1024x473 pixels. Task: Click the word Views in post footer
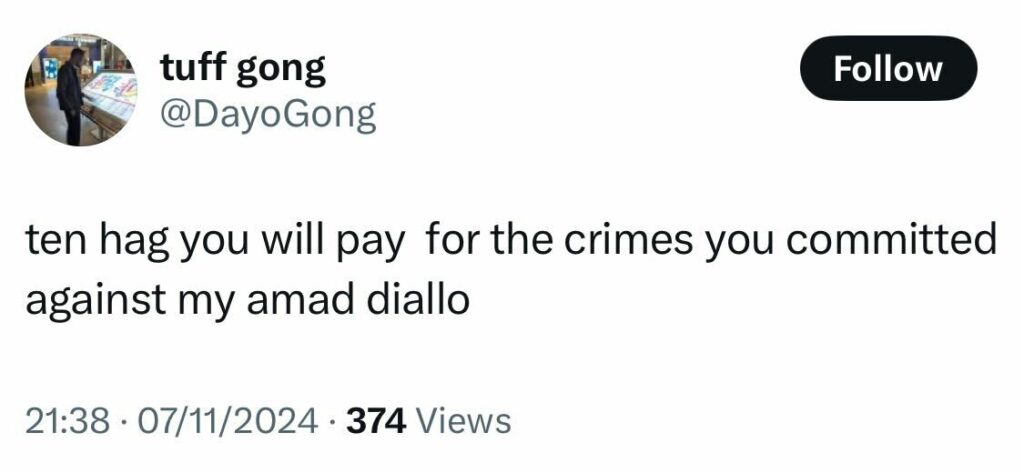[463, 420]
